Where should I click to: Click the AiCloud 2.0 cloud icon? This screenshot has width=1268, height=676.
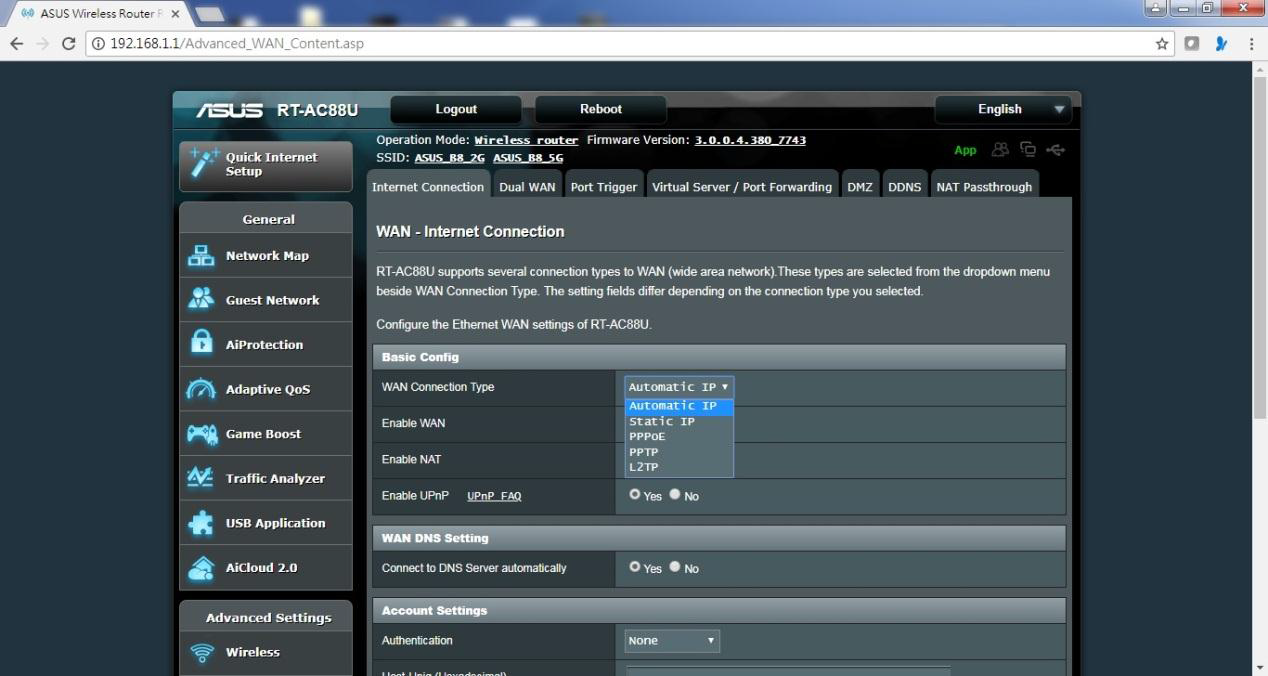click(x=201, y=568)
